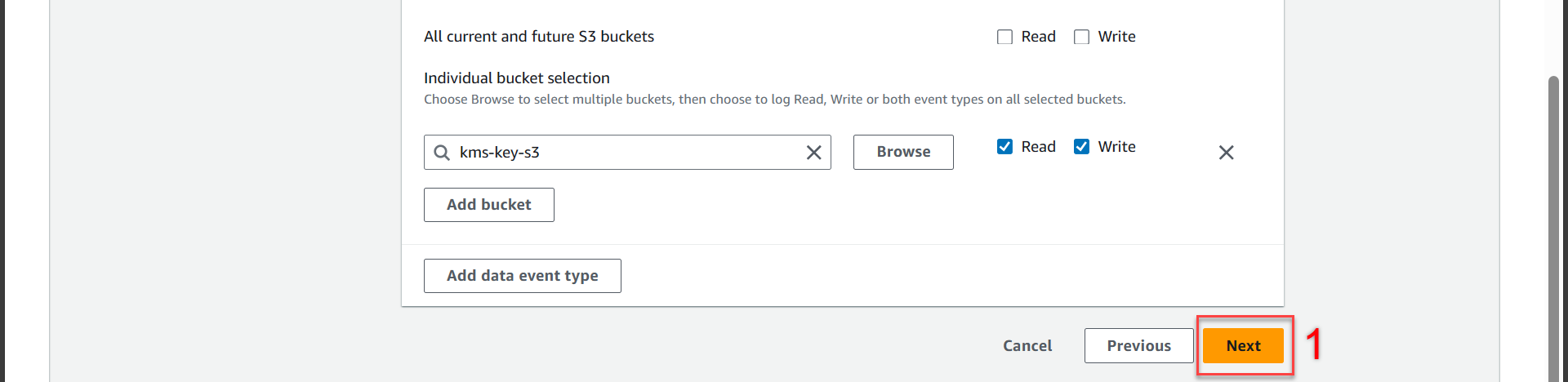Click the page's vertical scrollbar thumb
Image resolution: width=1568 pixels, height=382 pixels.
(1553, 229)
